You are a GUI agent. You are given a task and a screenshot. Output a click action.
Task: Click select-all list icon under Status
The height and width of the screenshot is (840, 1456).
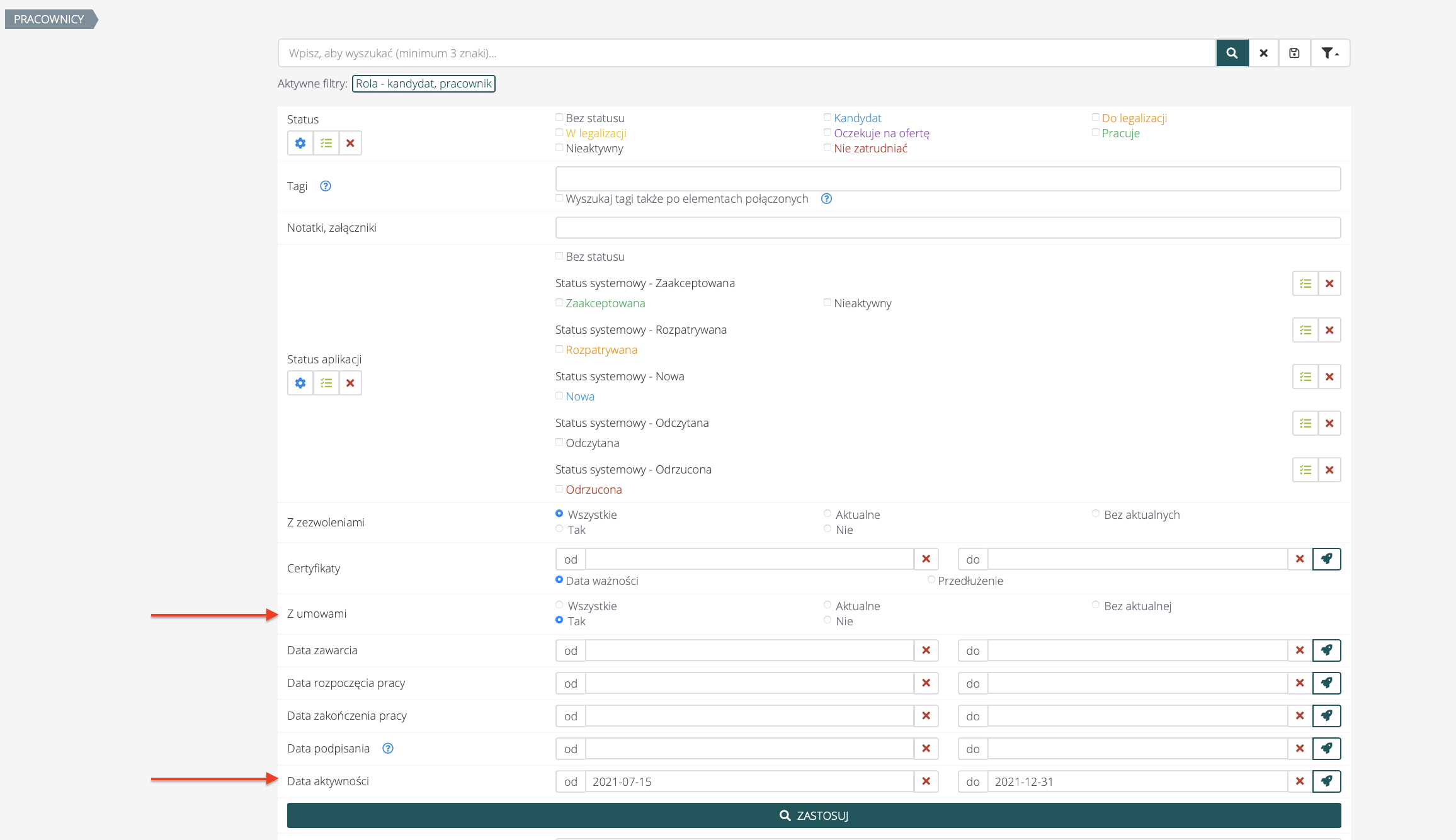(x=326, y=143)
